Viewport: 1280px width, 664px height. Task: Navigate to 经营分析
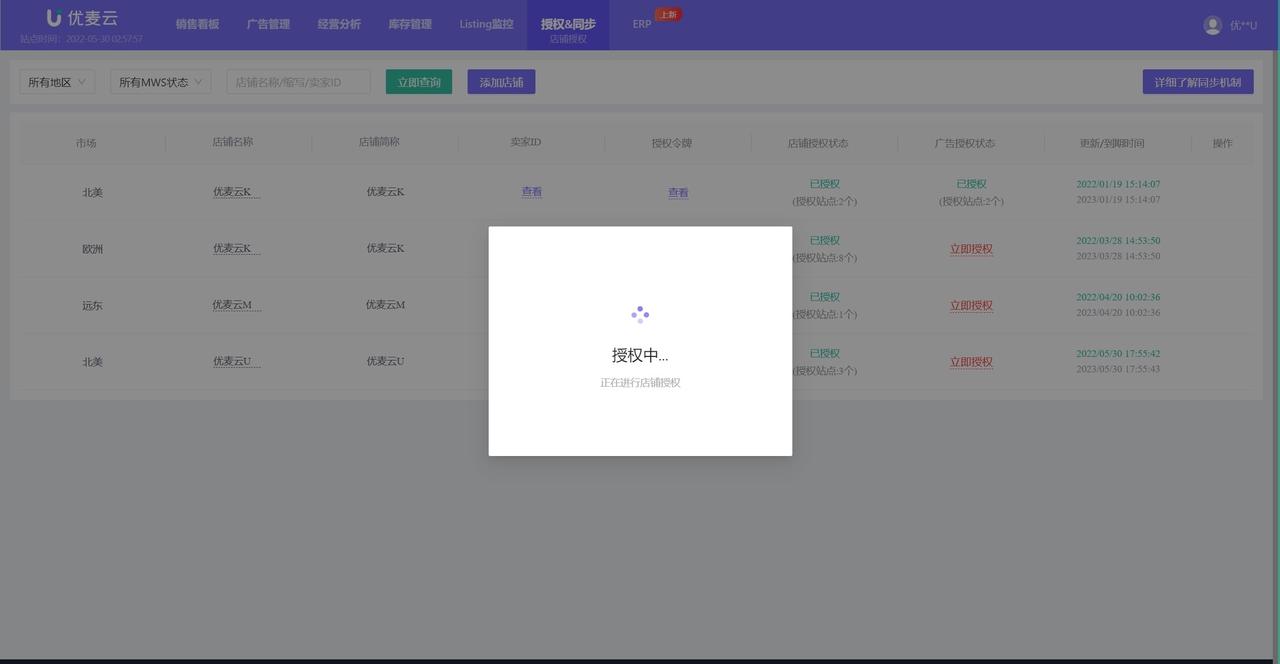[339, 24]
